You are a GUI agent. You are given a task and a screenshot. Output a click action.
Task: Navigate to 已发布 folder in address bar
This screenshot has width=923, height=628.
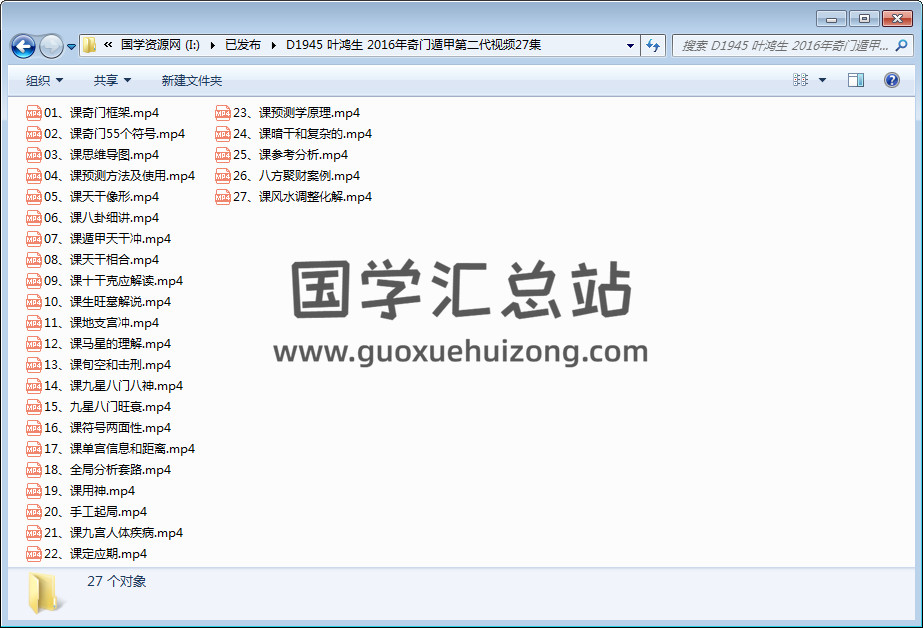pos(243,45)
